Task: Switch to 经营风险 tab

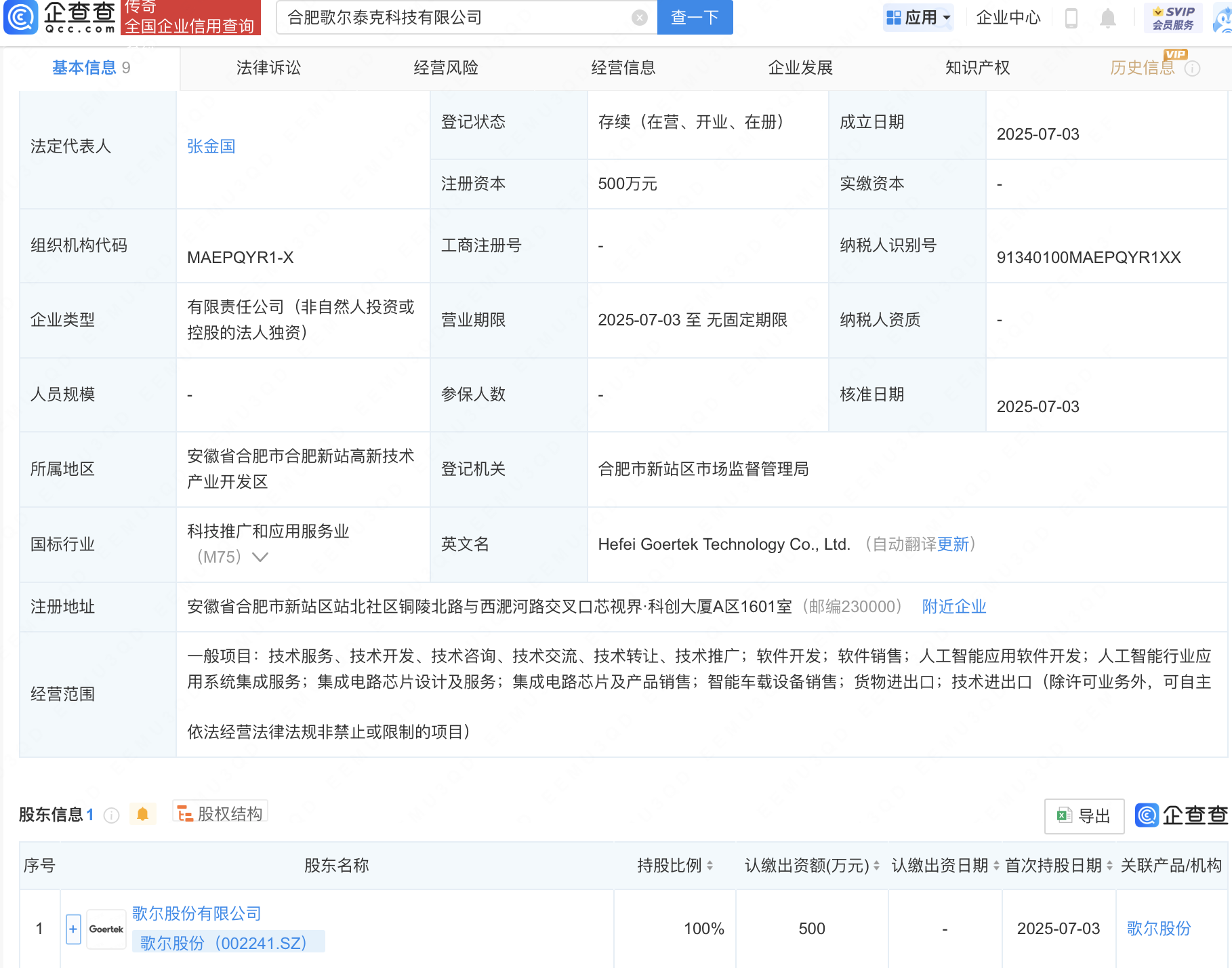Action: coord(446,68)
